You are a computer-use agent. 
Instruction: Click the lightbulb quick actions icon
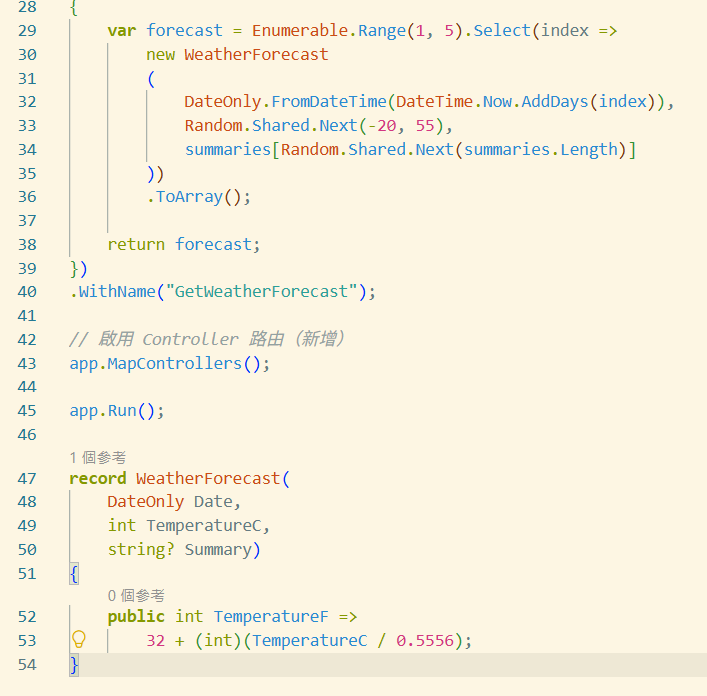pyautogui.click(x=78, y=639)
